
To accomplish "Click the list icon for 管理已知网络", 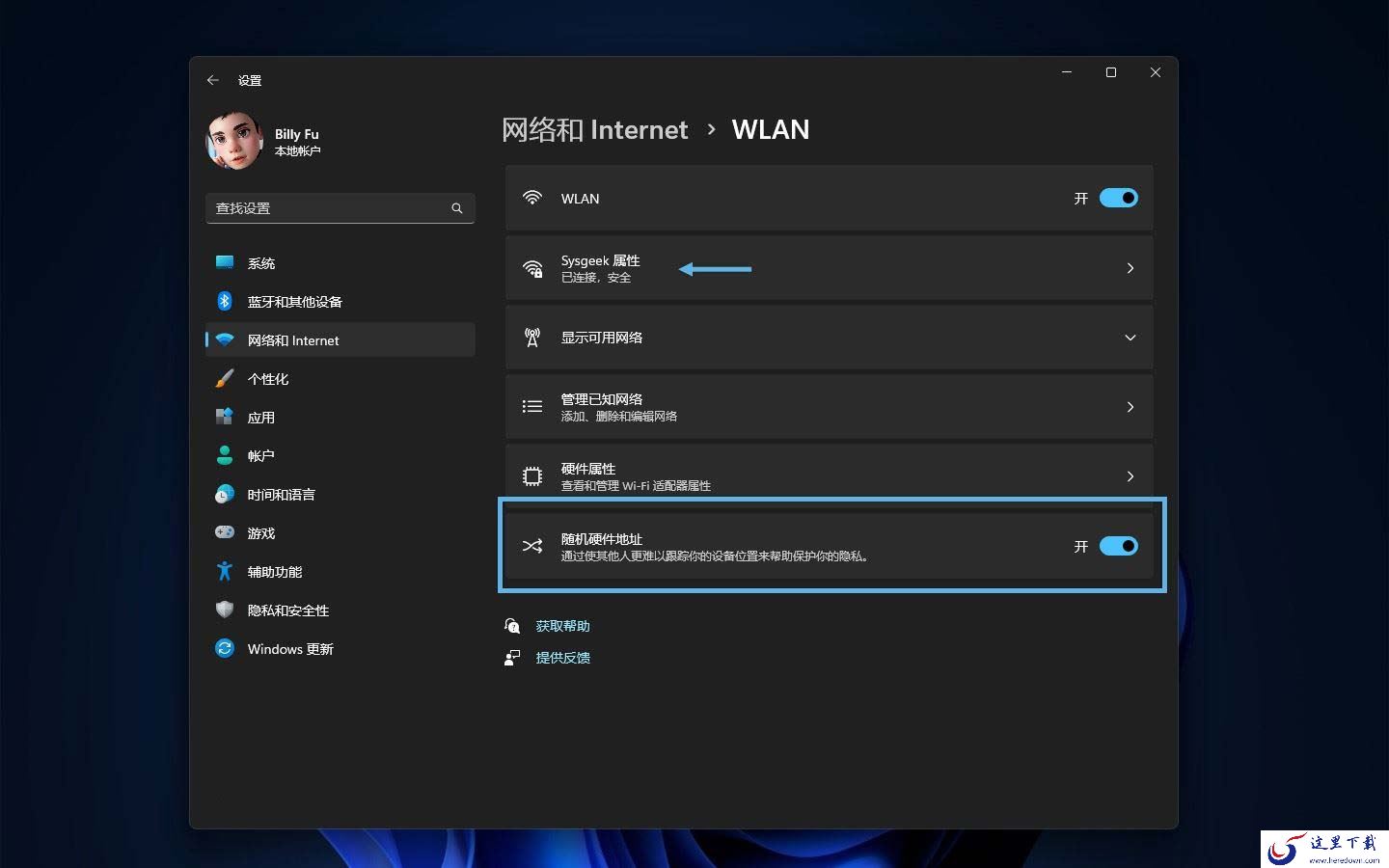I will [x=532, y=407].
